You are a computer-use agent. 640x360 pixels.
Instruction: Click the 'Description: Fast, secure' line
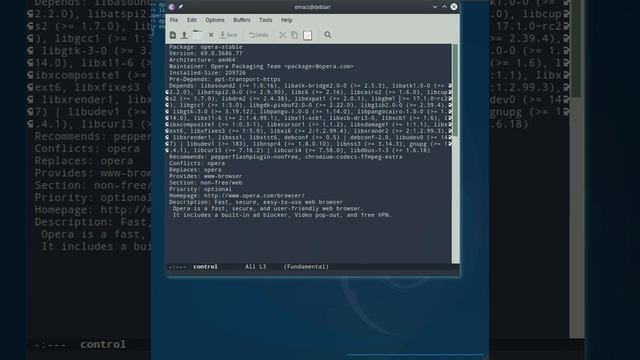(256, 202)
